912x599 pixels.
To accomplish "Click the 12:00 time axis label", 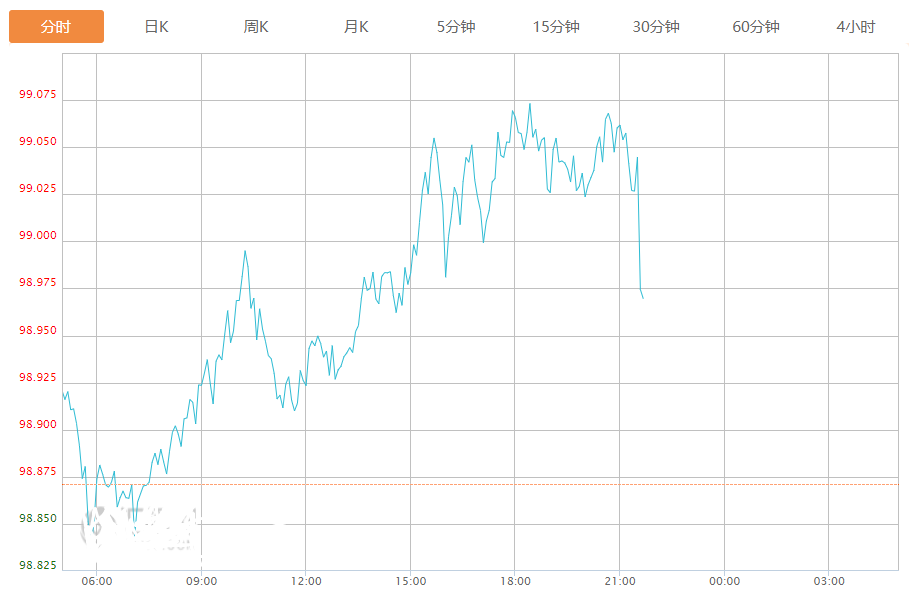I will (x=306, y=581).
